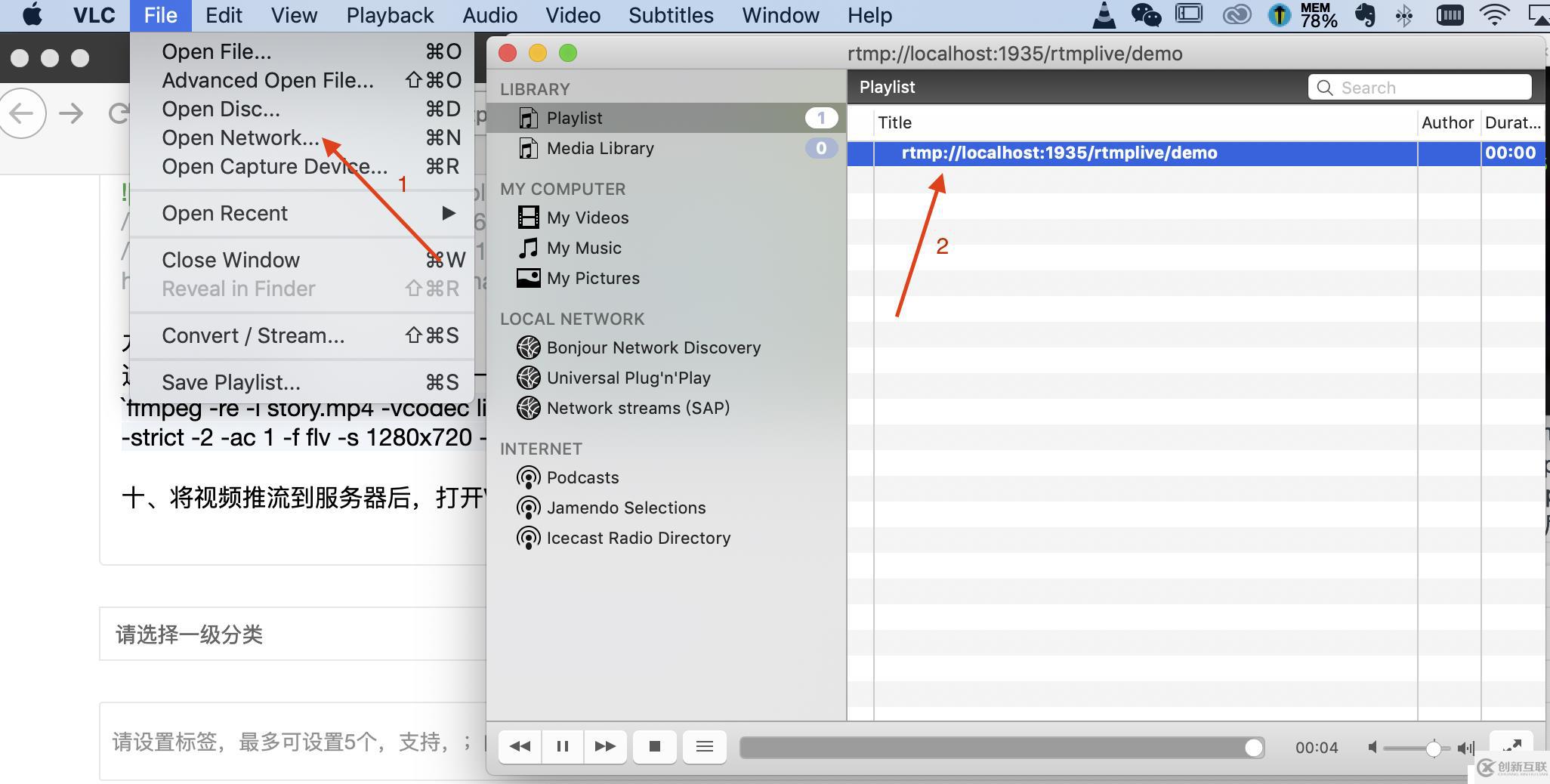This screenshot has width=1550, height=784.
Task: Toggle the playlist view button
Action: 704,746
